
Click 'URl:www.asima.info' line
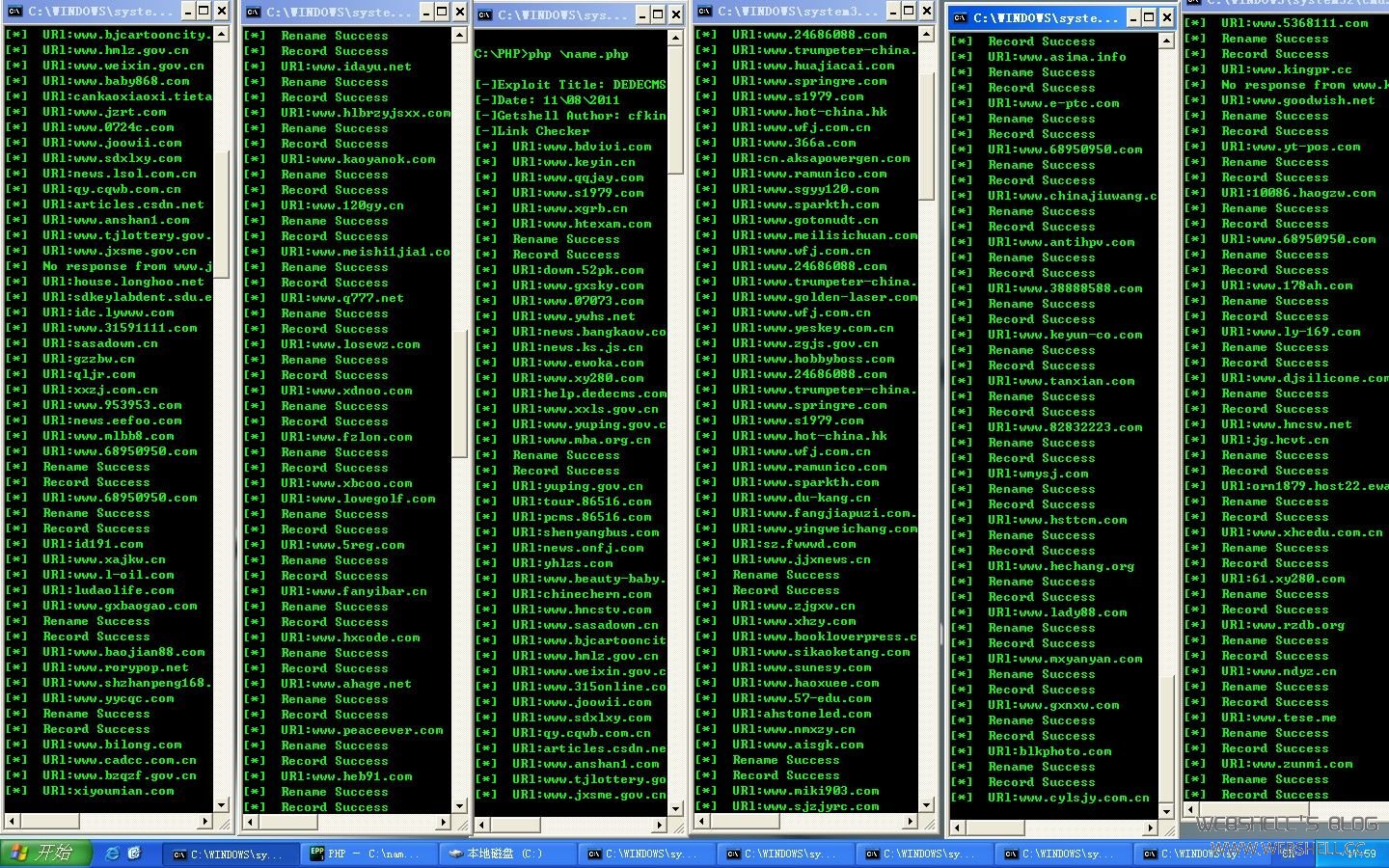pos(1057,57)
